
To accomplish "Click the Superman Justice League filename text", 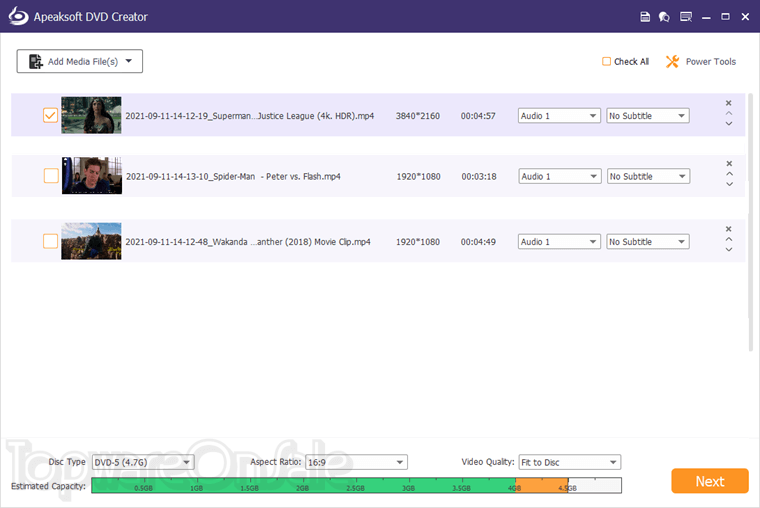I will pos(250,116).
